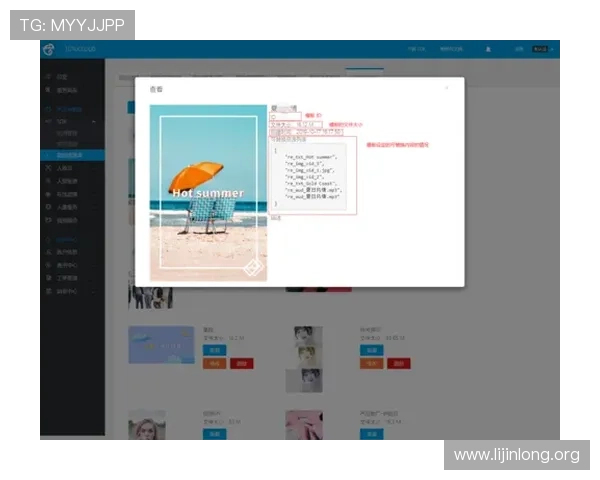Open the blonde woman template thumbnail
The image size is (600, 480).
tap(147, 425)
